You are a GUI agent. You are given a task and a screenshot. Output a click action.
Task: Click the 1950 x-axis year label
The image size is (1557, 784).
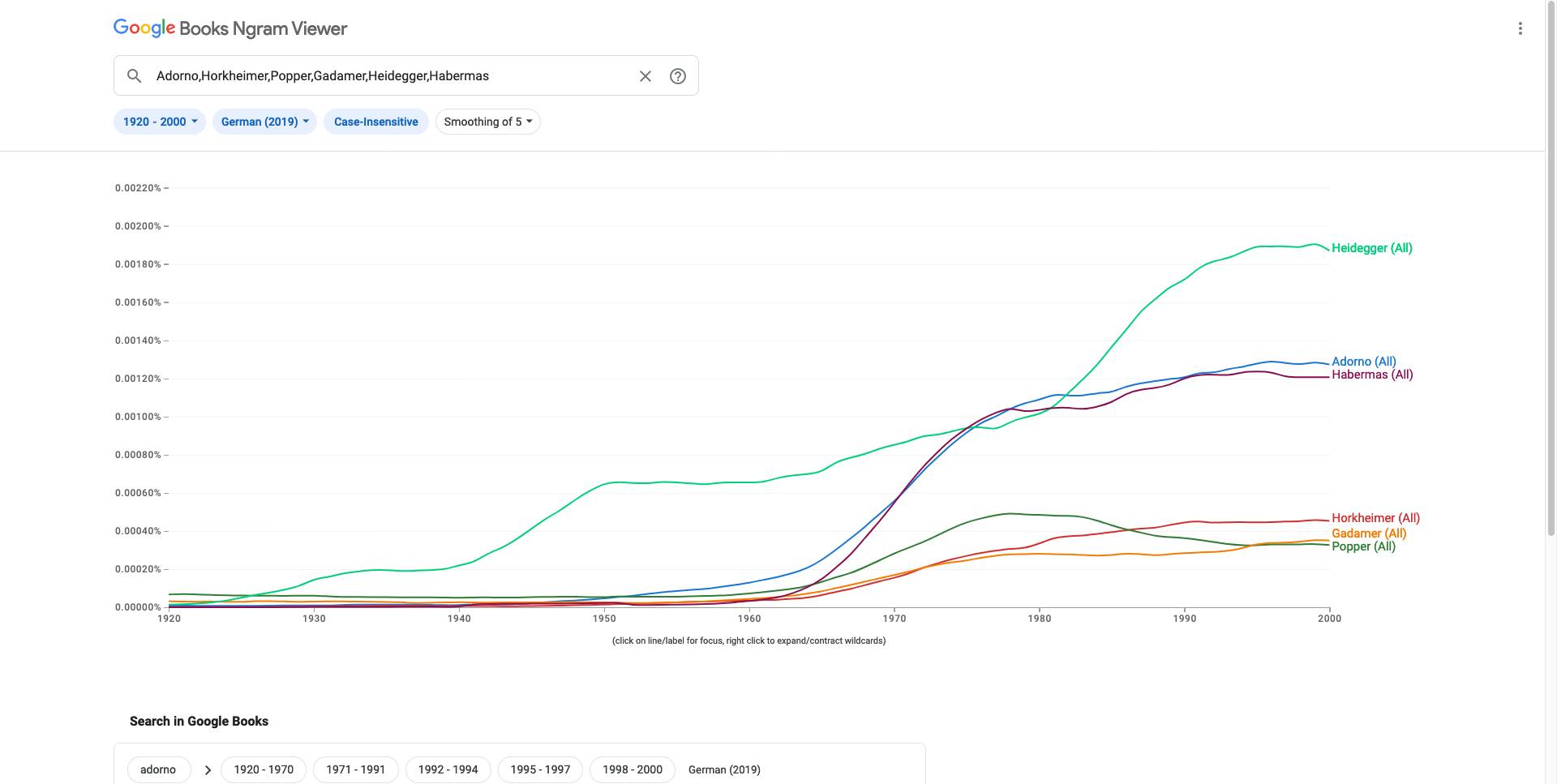coord(604,619)
